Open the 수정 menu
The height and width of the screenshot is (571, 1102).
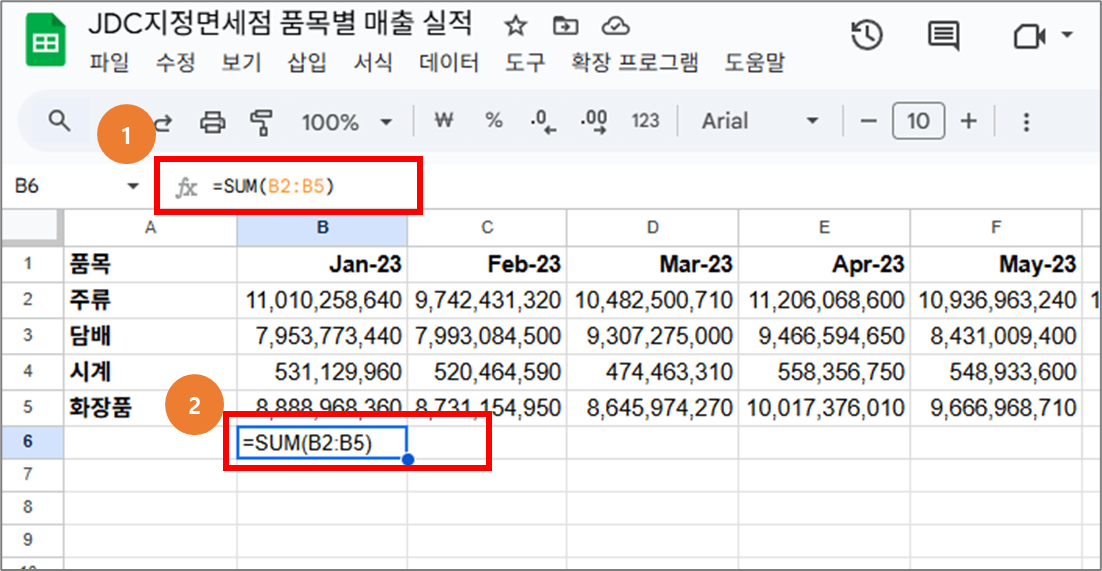coord(175,64)
